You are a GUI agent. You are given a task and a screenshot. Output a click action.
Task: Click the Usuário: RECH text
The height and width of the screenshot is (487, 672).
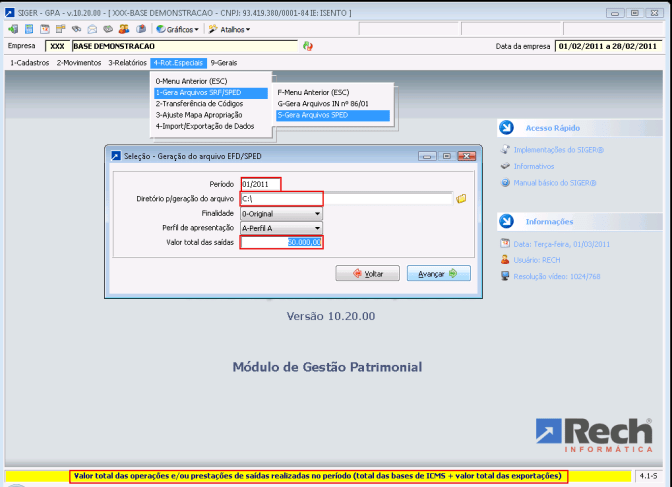(537, 260)
